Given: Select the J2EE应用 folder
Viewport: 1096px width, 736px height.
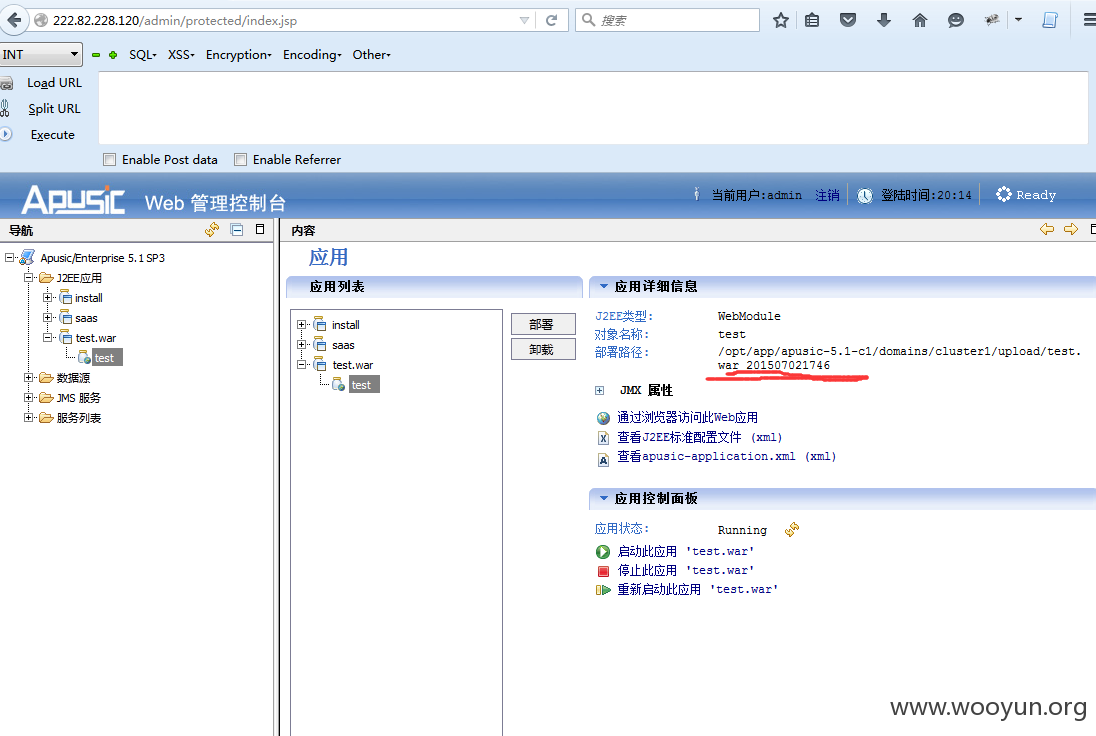Looking at the screenshot, I should 79,277.
